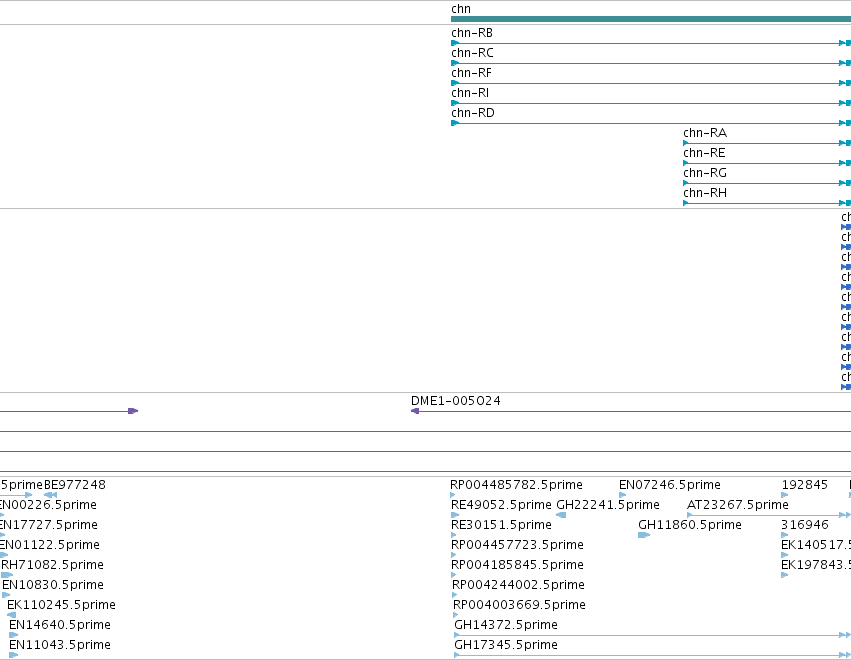Select the chn-RD transcript label

[473, 113]
